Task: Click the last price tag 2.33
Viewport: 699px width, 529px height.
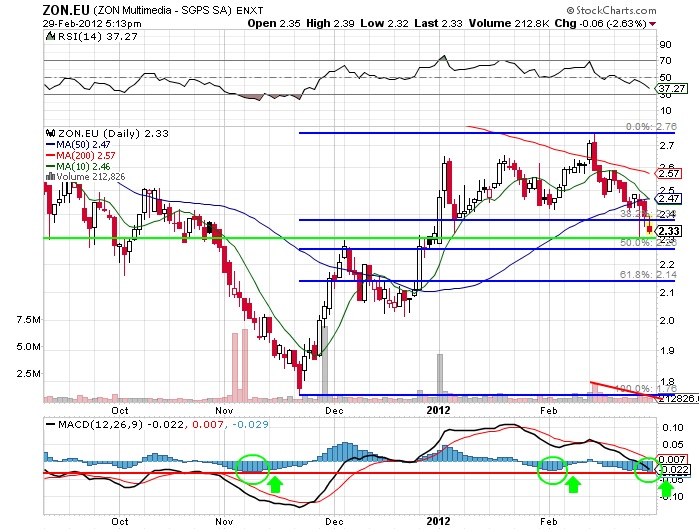Action: 669,231
